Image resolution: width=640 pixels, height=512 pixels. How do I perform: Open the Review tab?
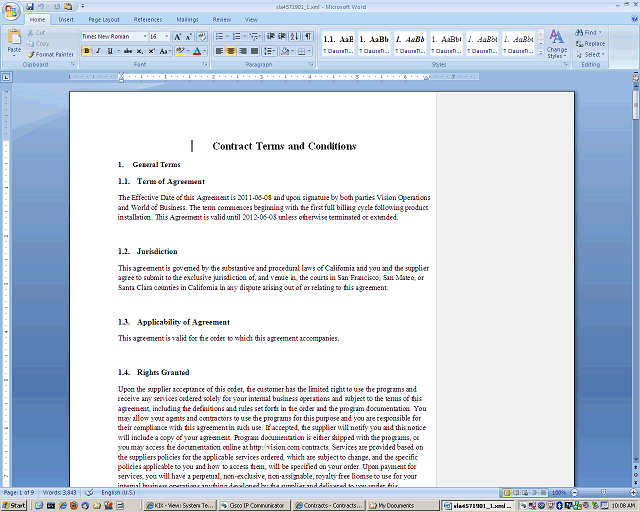point(221,20)
